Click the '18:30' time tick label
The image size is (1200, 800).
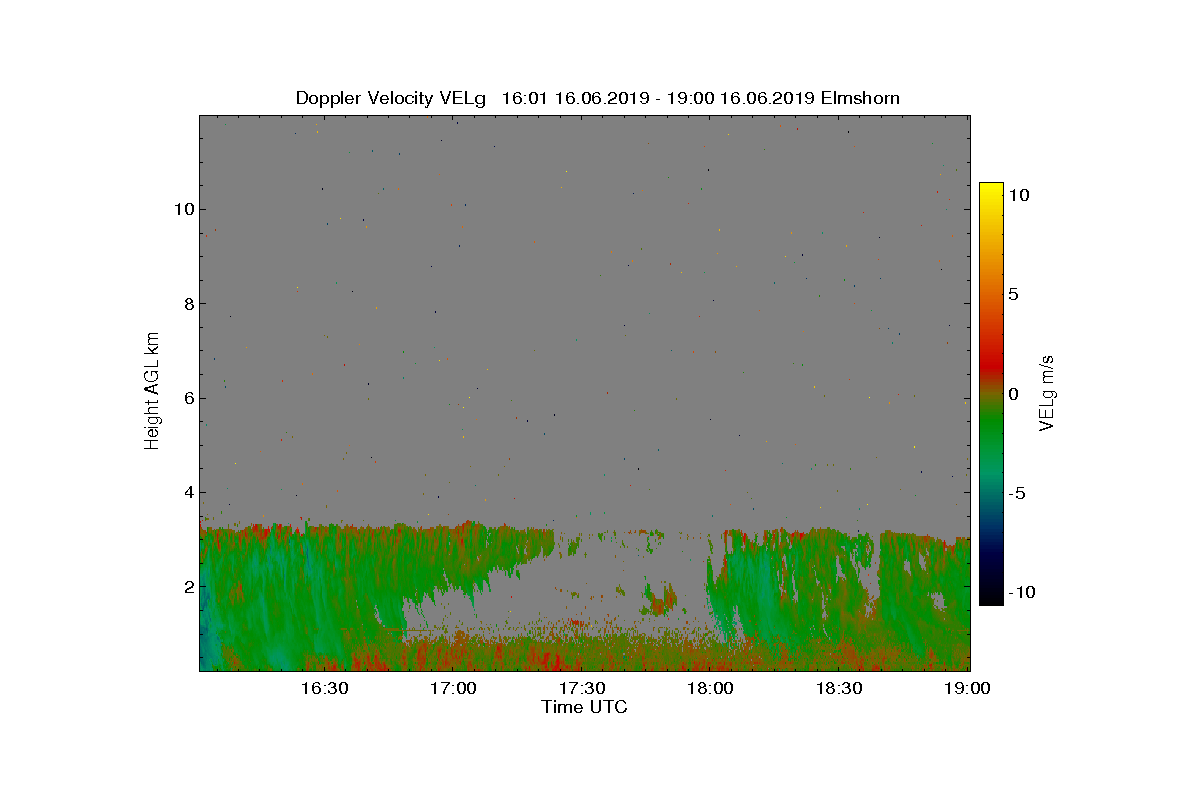(x=840, y=688)
